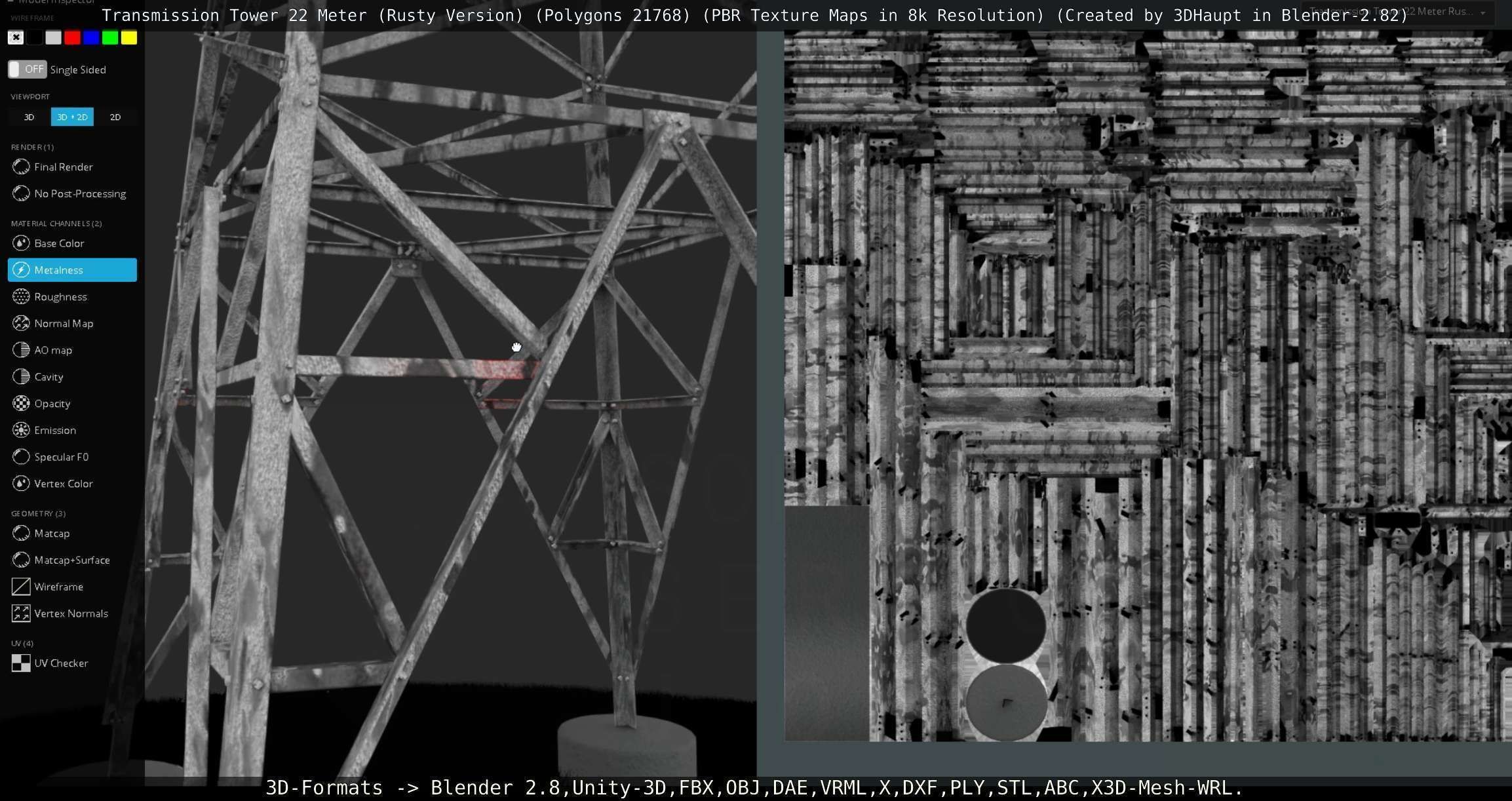This screenshot has height=801, width=1512.
Task: Pick the yellow wireframe color
Action: [x=129, y=37]
